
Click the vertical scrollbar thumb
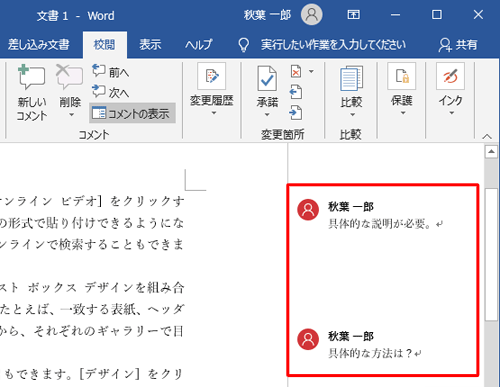click(491, 254)
